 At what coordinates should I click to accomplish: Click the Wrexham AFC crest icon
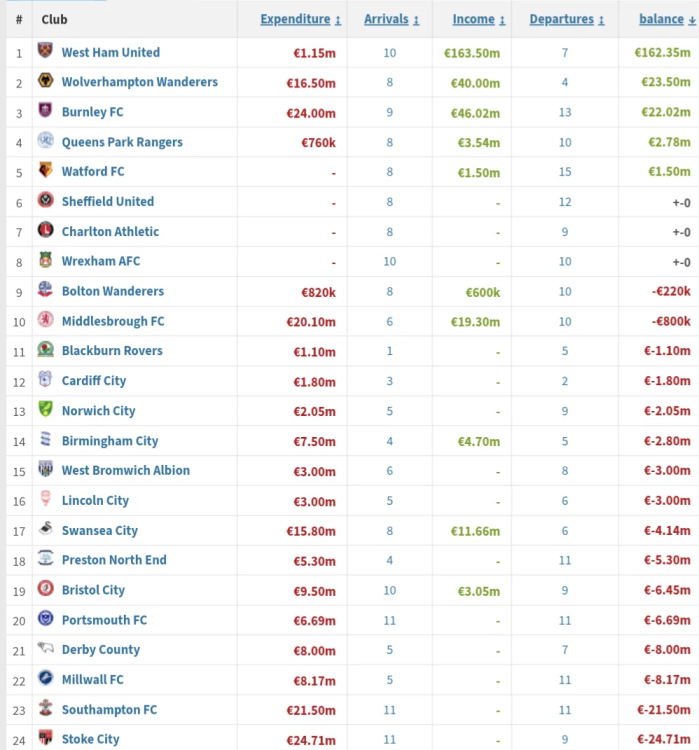pyautogui.click(x=45, y=260)
